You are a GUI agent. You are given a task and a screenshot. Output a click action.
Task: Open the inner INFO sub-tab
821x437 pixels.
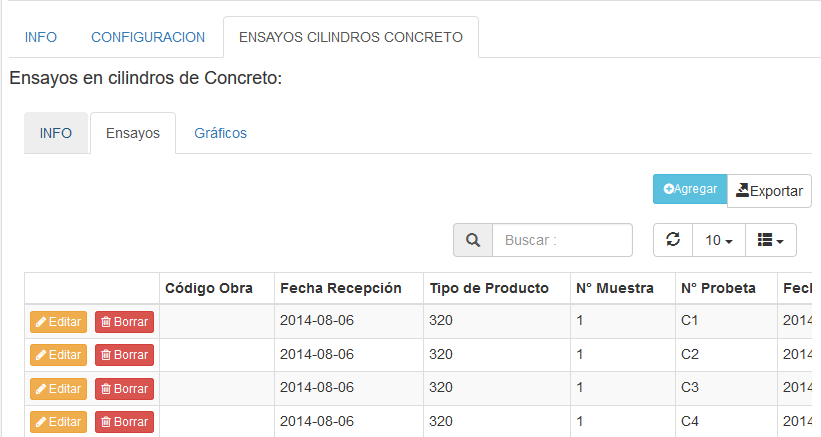click(56, 133)
